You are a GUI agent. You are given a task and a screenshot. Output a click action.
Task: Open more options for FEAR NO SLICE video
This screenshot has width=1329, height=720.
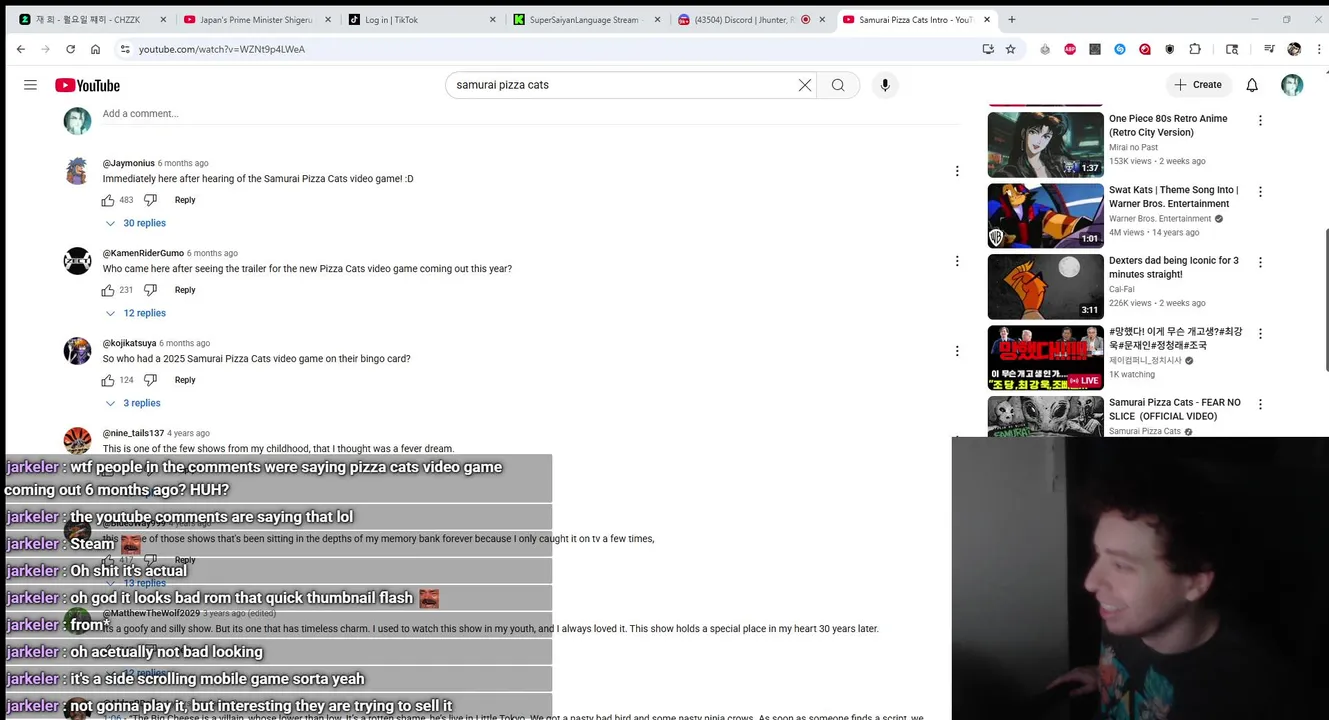click(1260, 404)
